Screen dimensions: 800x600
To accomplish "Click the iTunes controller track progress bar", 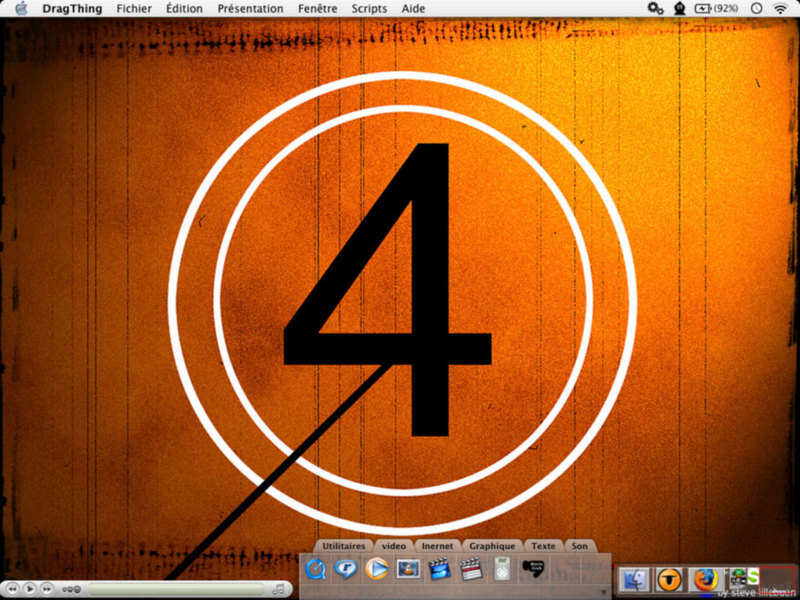I will 175,589.
